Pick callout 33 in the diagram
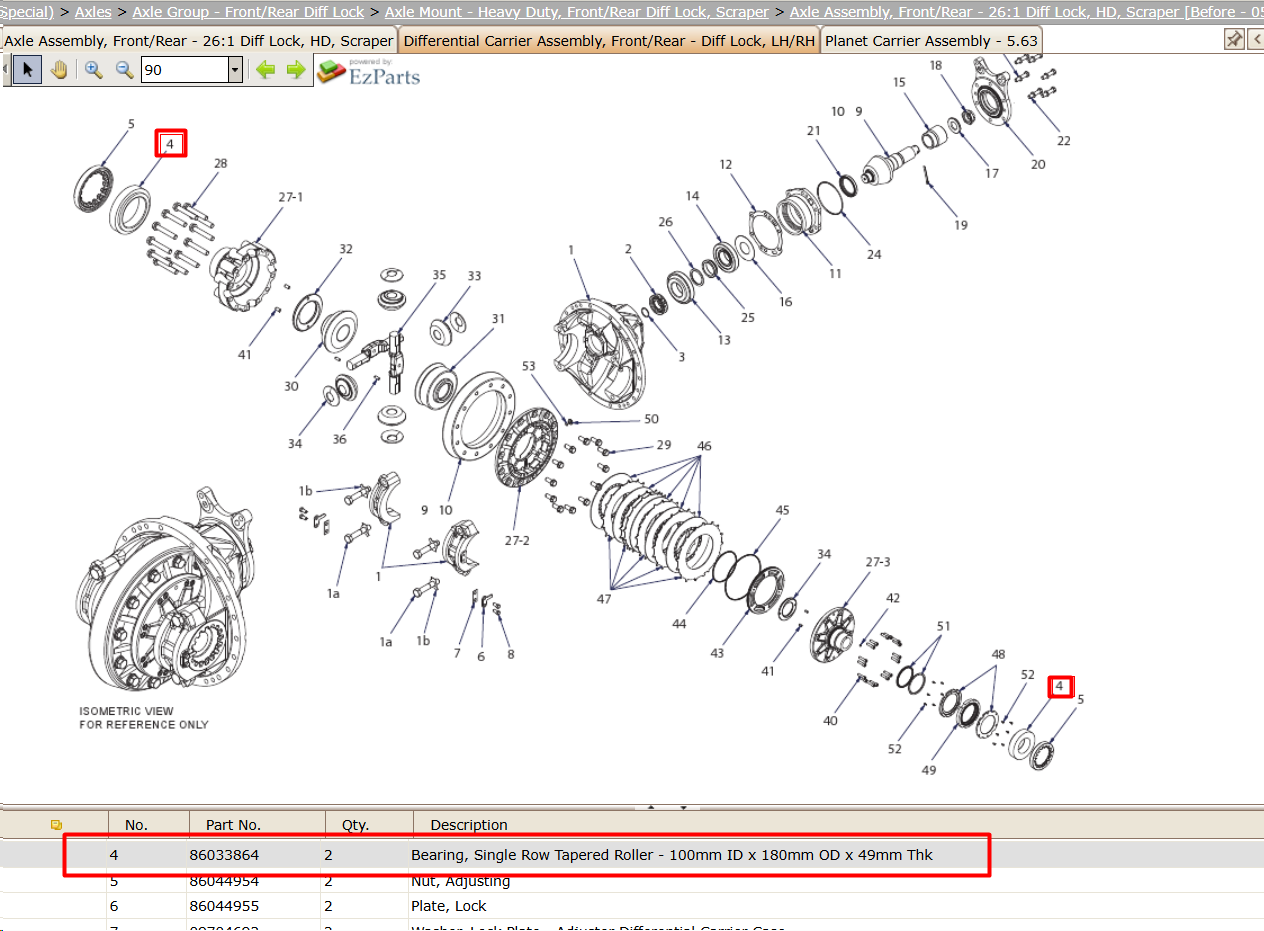This screenshot has height=931, width=1264. tap(474, 276)
